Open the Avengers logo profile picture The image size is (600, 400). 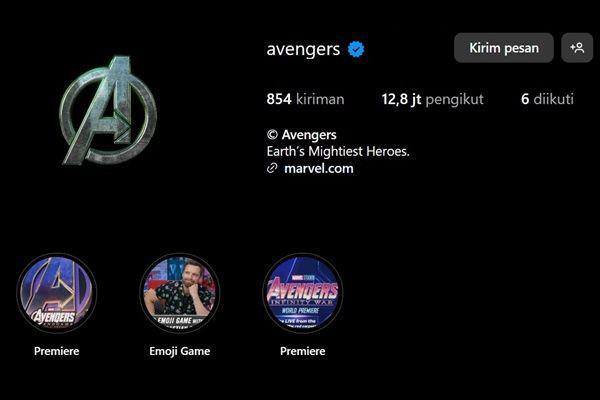[x=109, y=110]
